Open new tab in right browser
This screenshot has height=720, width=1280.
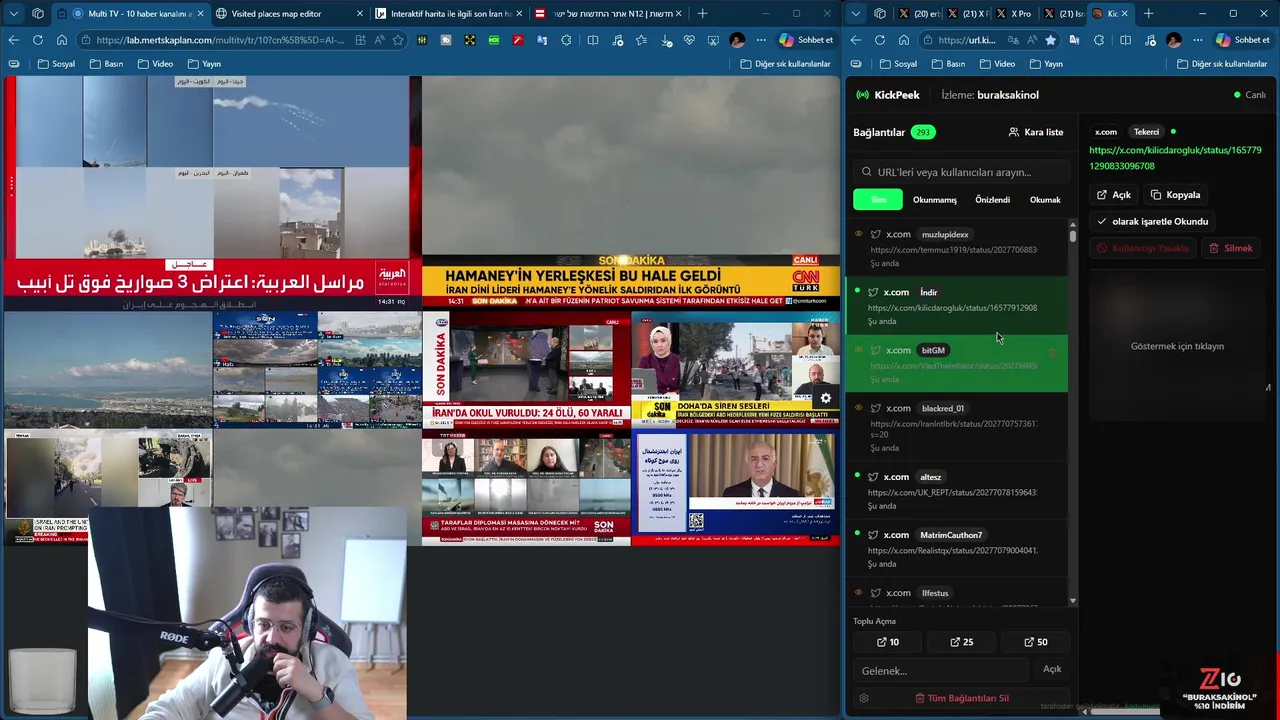click(1148, 14)
